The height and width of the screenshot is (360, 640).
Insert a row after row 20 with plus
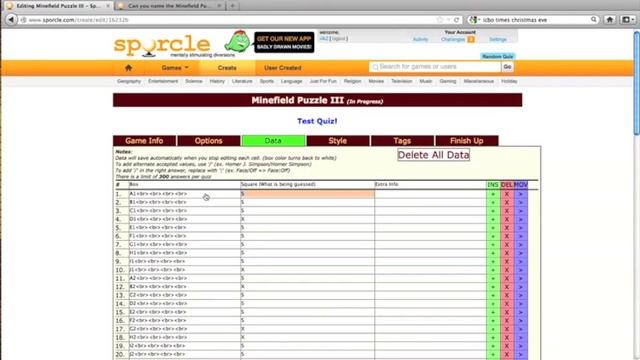(493, 354)
